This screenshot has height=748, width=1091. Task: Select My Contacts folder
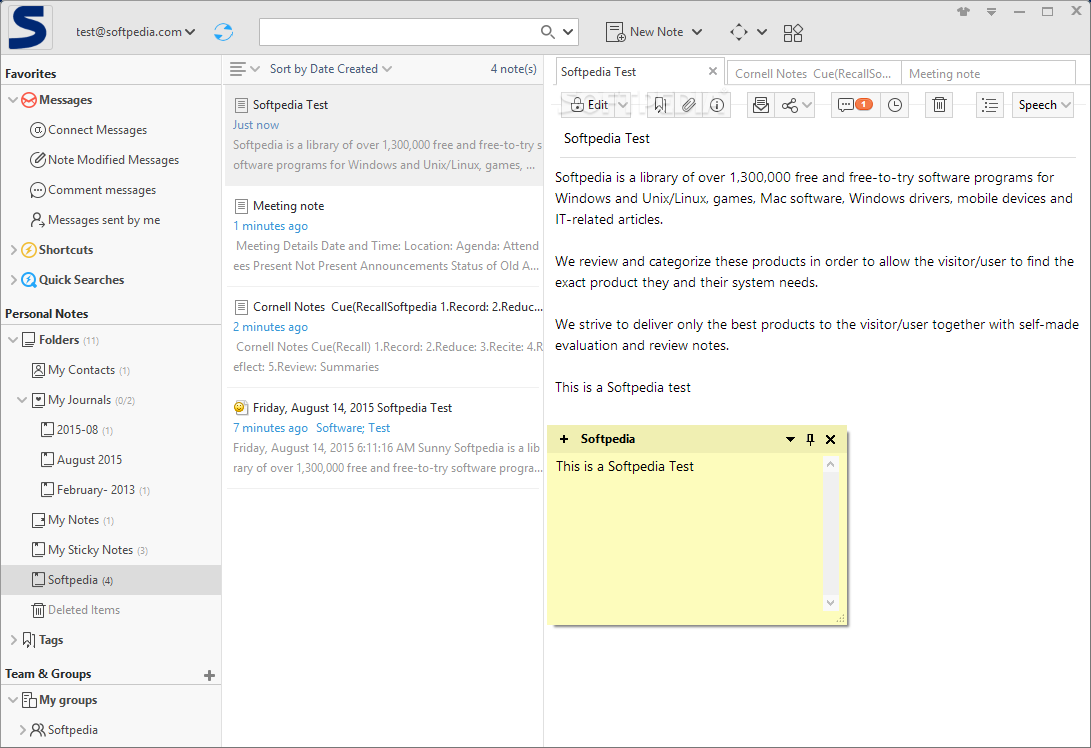point(81,370)
